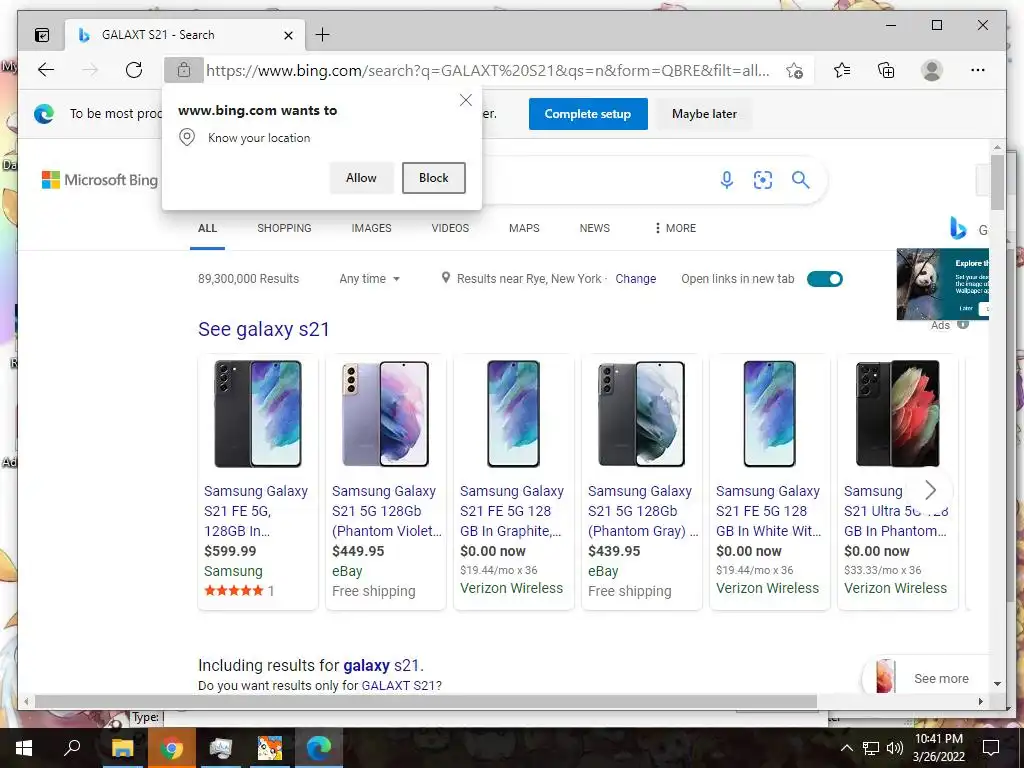The image size is (1024, 768).
Task: Click the S21 Ultra Phantom phone thumbnail
Action: [897, 414]
